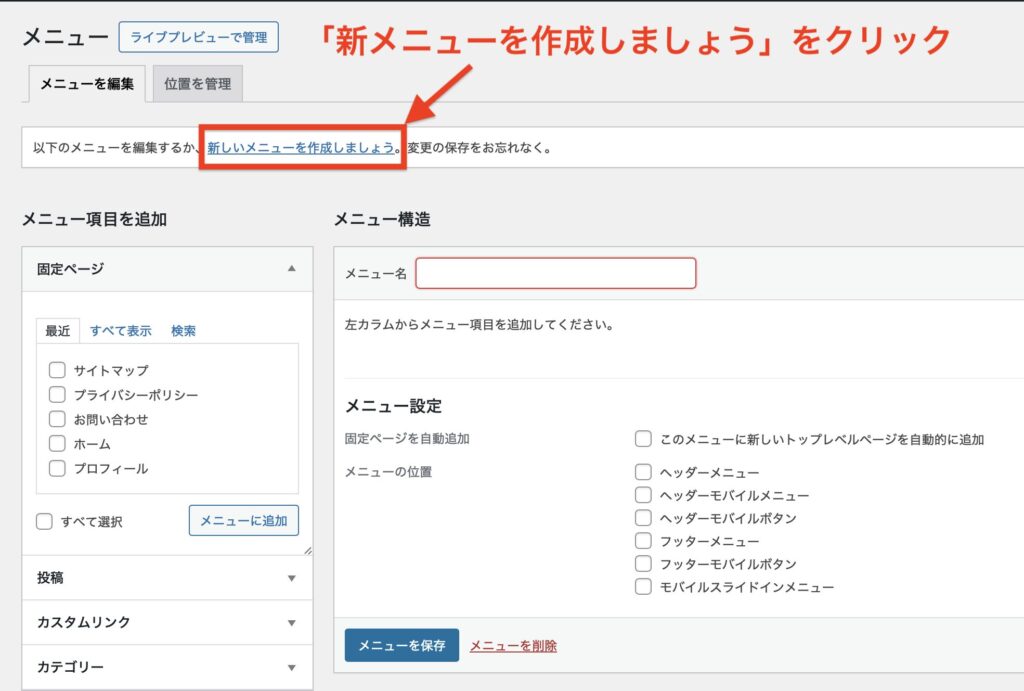Viewport: 1024px width, 691px height.
Task: Click the メニューを削除 link
Action: (513, 646)
